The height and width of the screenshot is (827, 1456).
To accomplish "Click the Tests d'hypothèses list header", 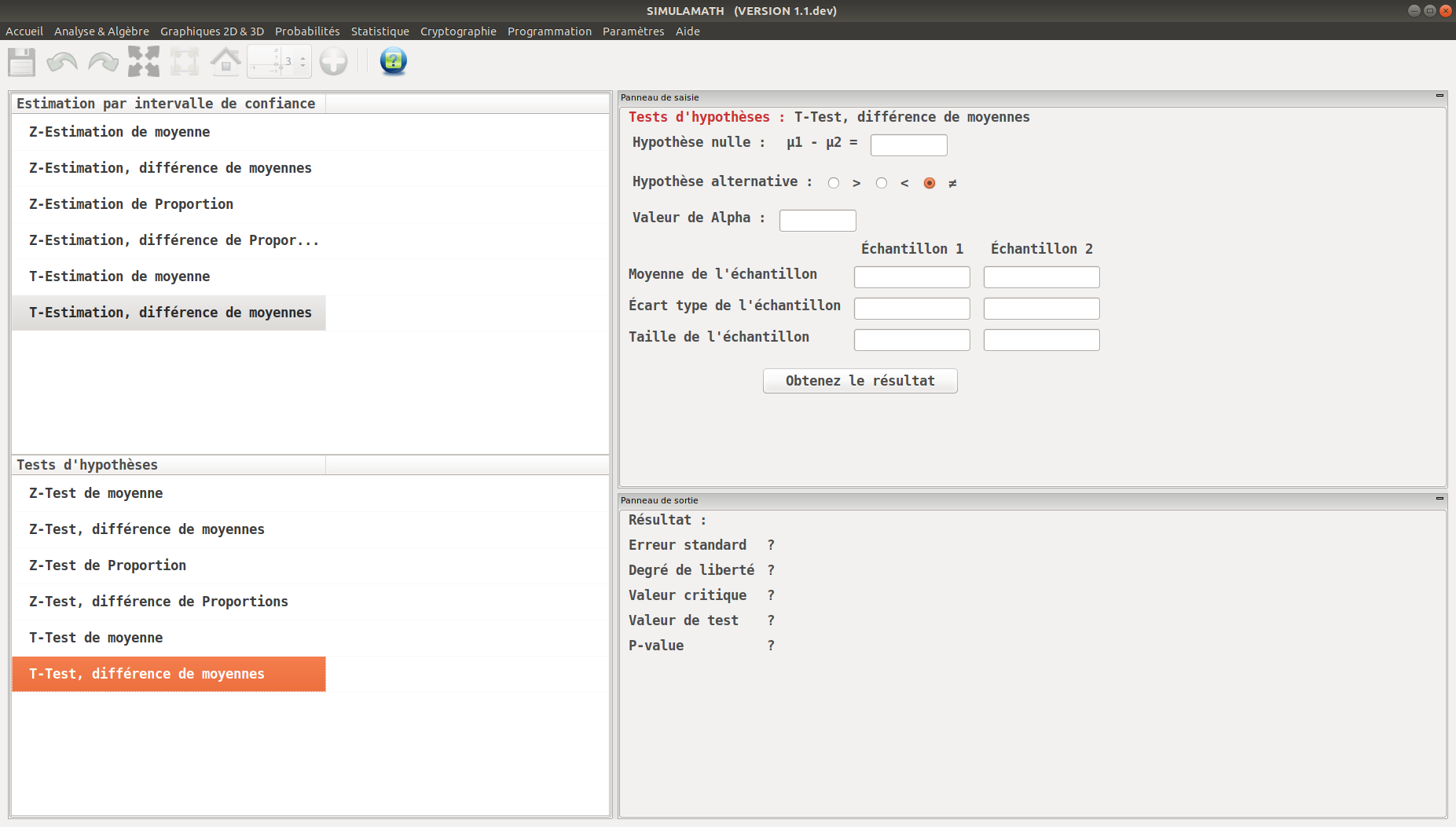I will pos(169,465).
